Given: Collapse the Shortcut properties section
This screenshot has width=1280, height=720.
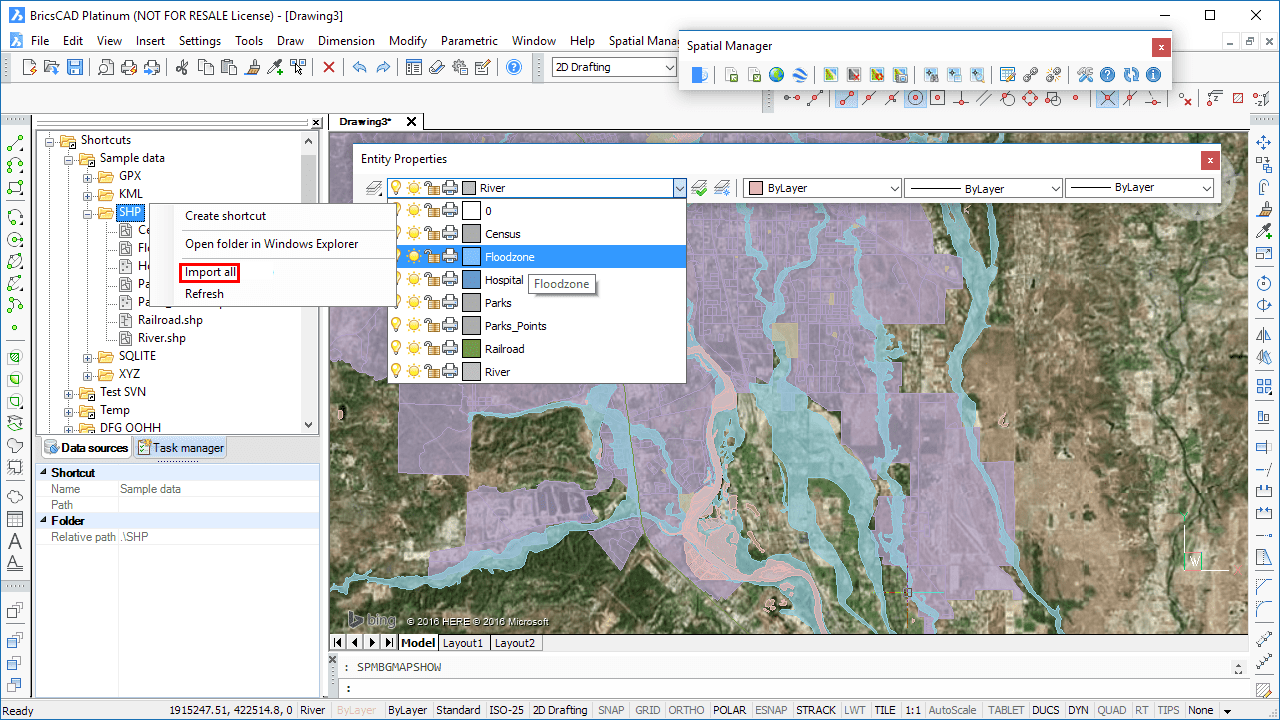Looking at the screenshot, I should click(x=43, y=472).
